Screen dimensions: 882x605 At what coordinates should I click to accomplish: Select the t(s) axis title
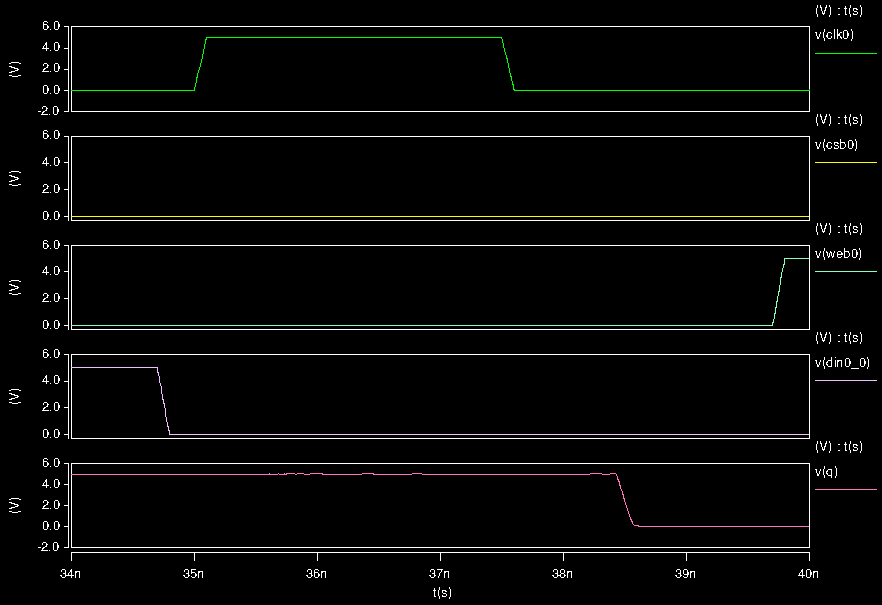coord(440,590)
